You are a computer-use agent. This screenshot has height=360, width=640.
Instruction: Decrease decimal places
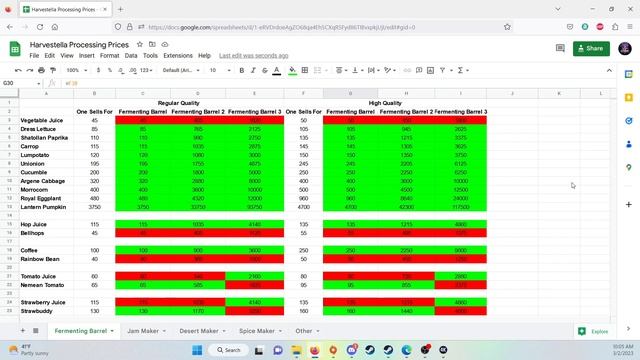point(121,70)
